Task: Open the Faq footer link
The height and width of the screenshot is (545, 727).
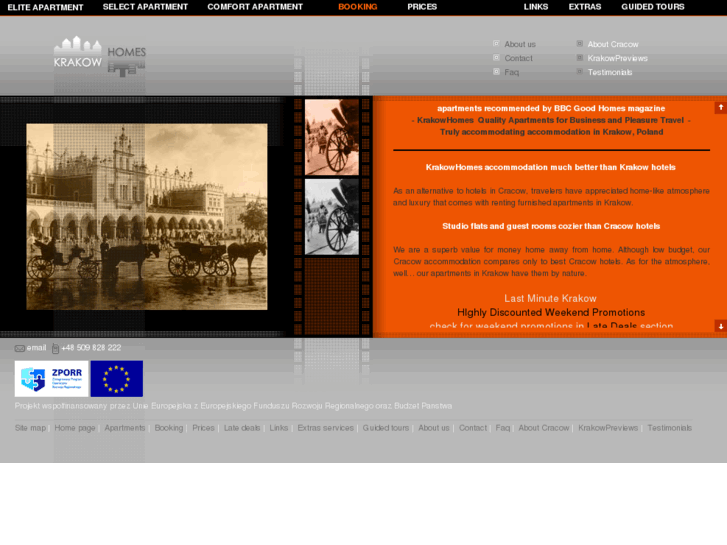Action: [x=503, y=428]
